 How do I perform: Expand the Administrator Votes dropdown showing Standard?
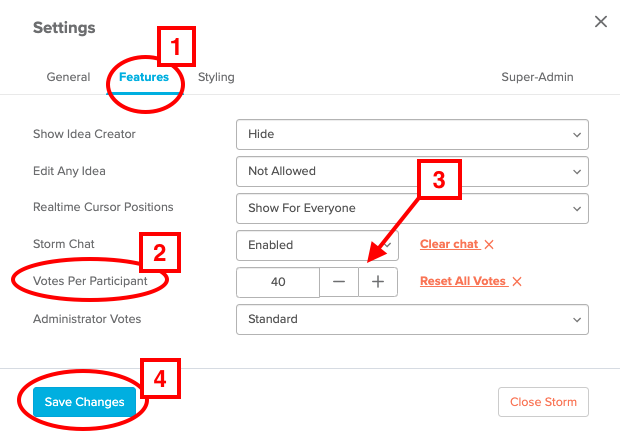pos(412,319)
